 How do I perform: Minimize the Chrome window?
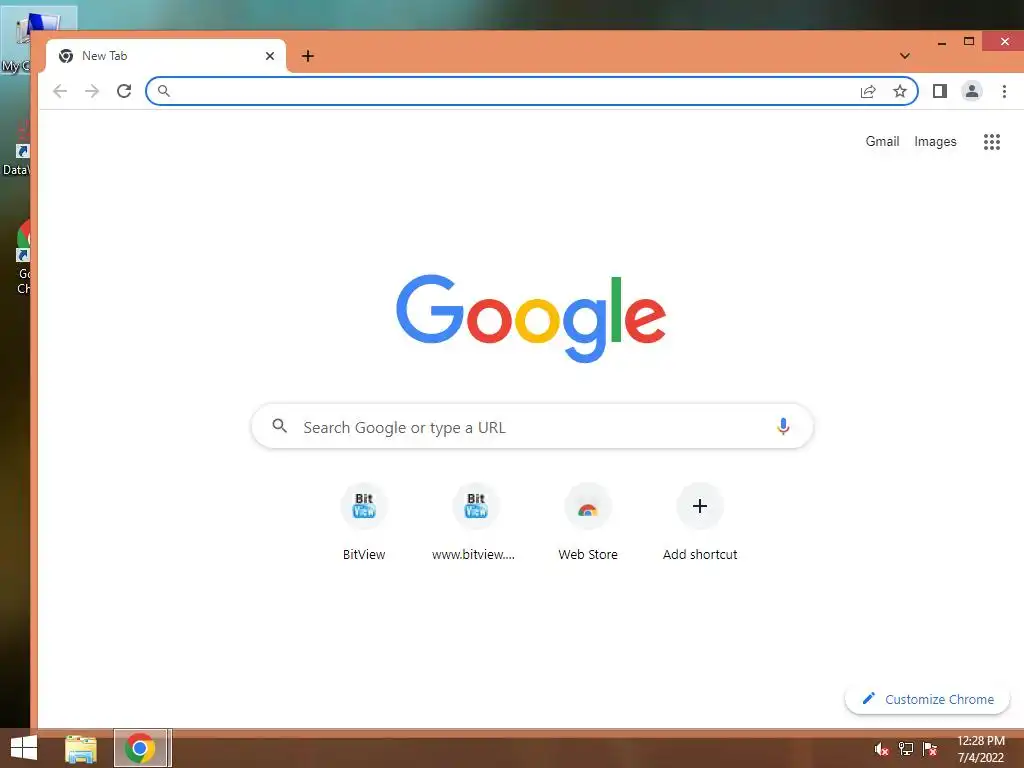[942, 42]
